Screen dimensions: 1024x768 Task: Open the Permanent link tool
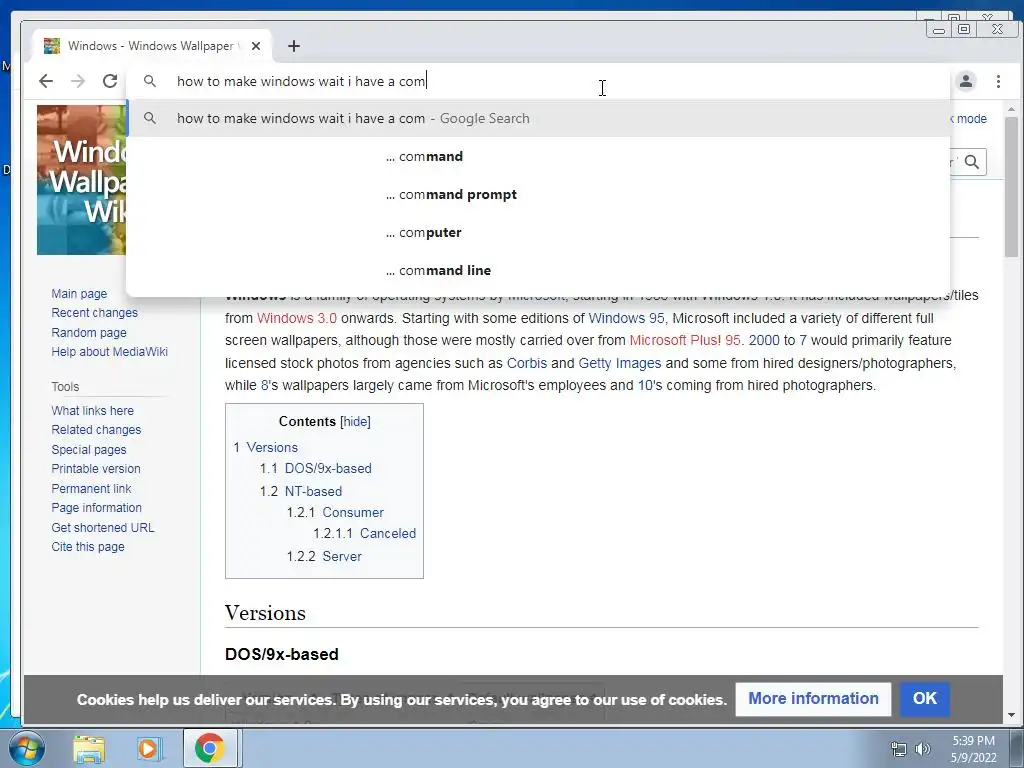click(x=91, y=488)
